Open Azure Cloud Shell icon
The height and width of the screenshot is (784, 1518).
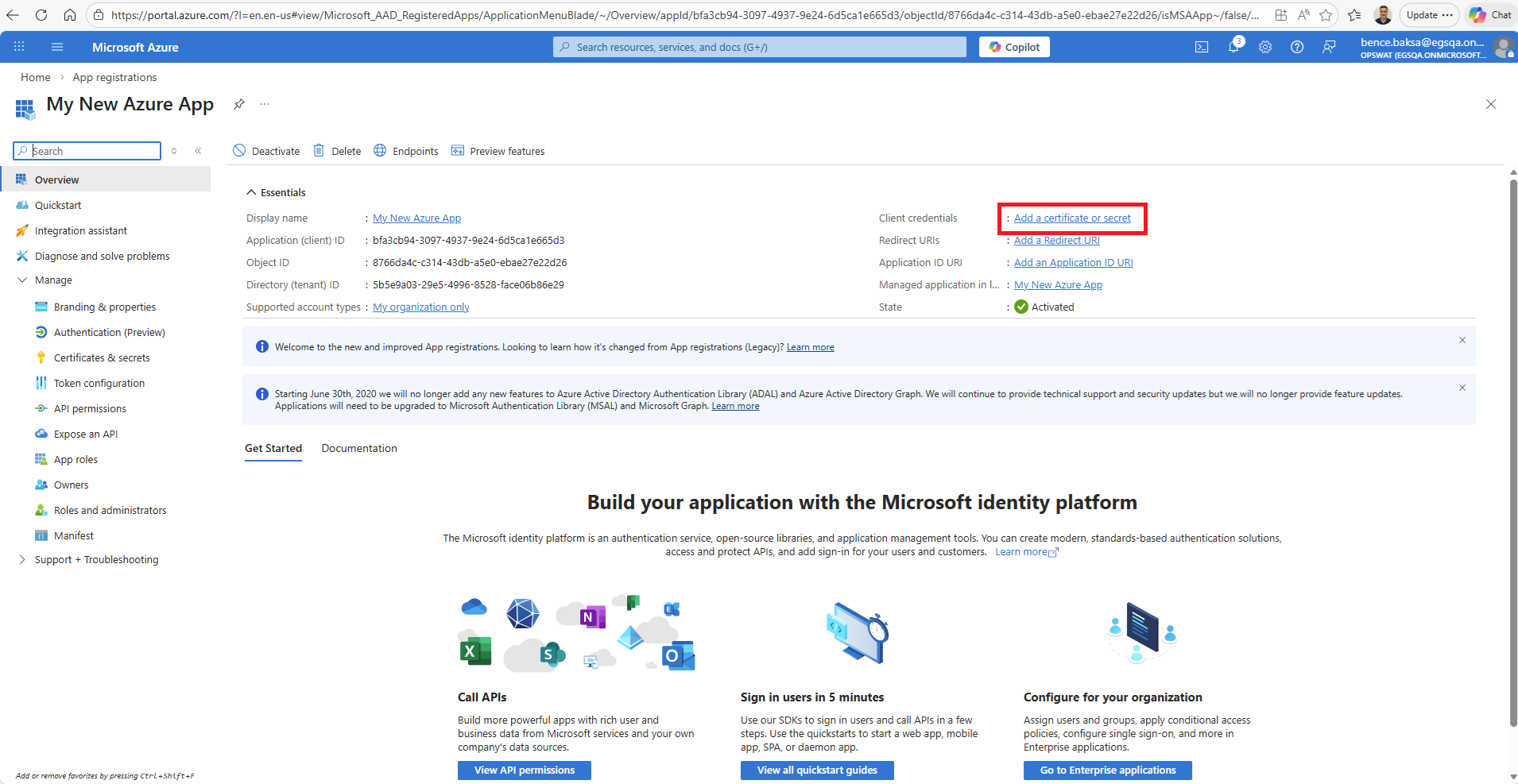pyautogui.click(x=1202, y=47)
